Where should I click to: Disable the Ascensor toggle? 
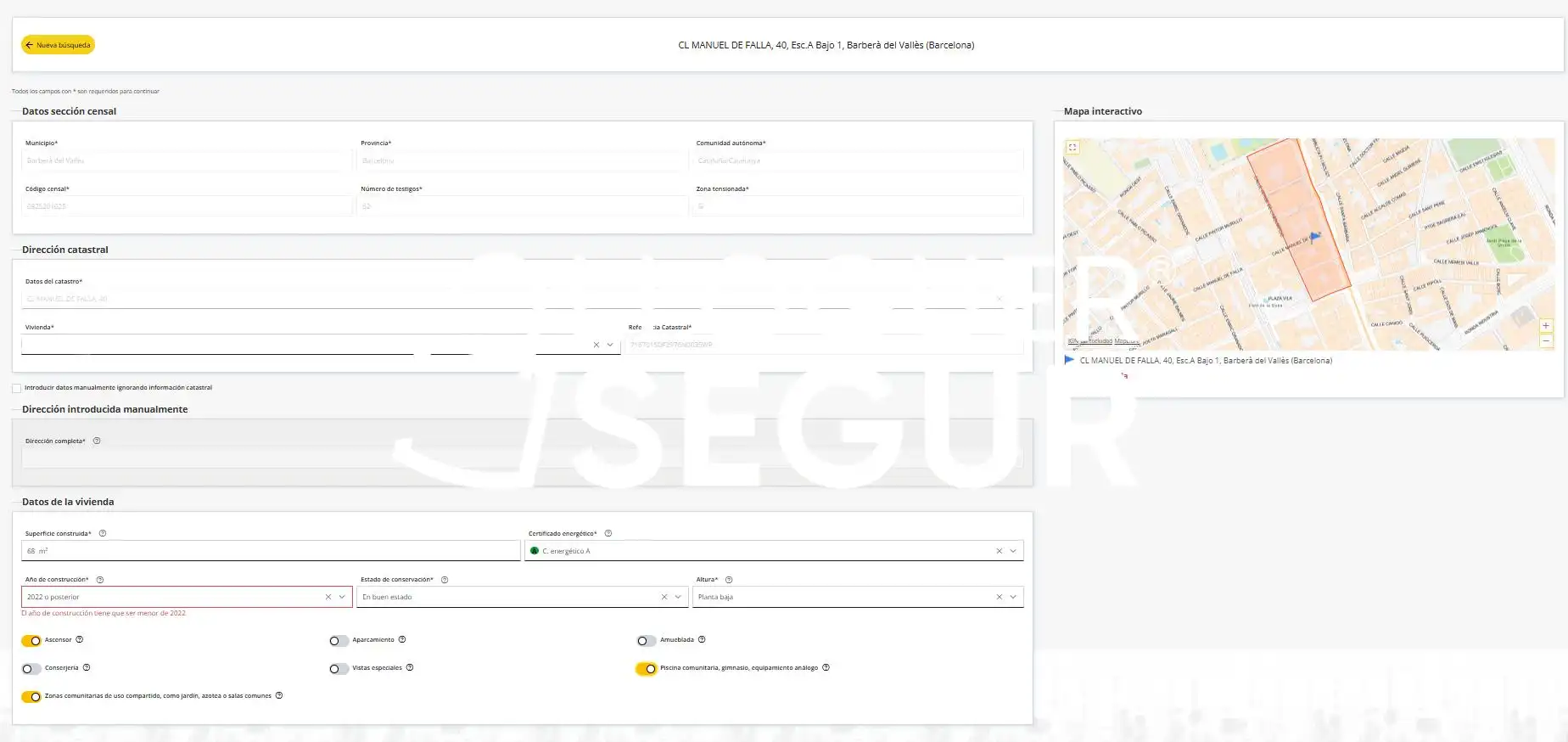click(31, 641)
